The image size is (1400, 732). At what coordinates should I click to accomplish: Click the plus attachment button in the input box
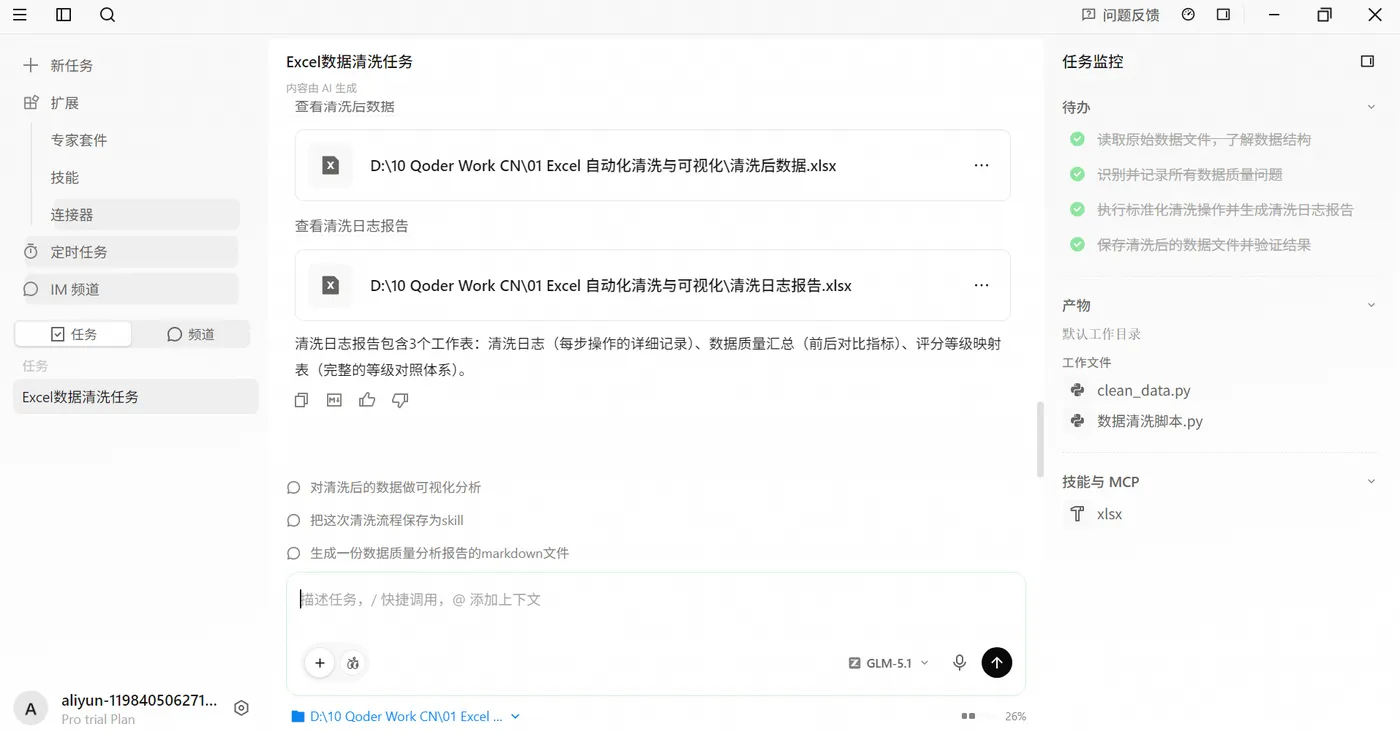point(320,662)
